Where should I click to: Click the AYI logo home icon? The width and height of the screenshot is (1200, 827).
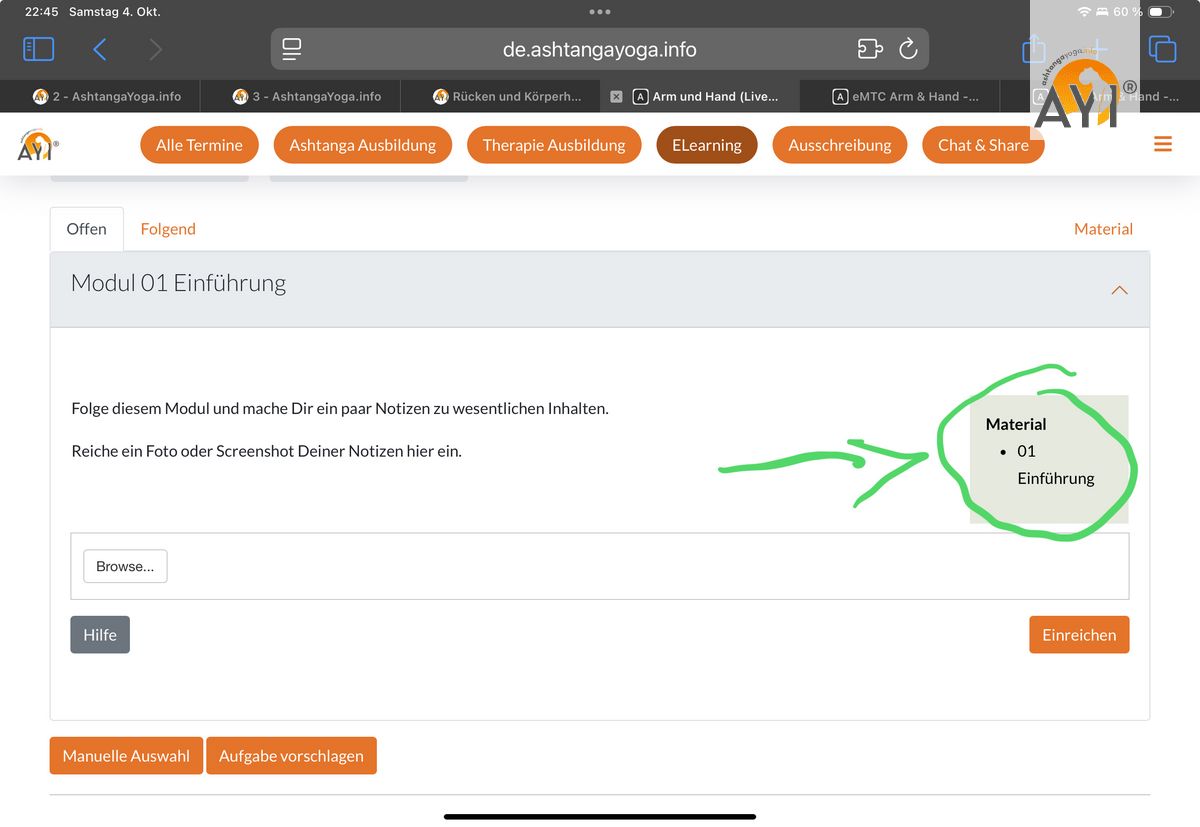tap(38, 145)
